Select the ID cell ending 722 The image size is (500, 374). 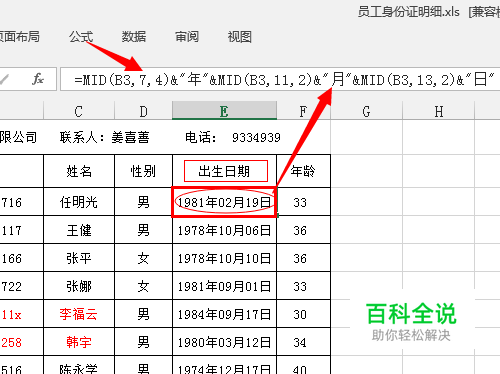click(21, 286)
